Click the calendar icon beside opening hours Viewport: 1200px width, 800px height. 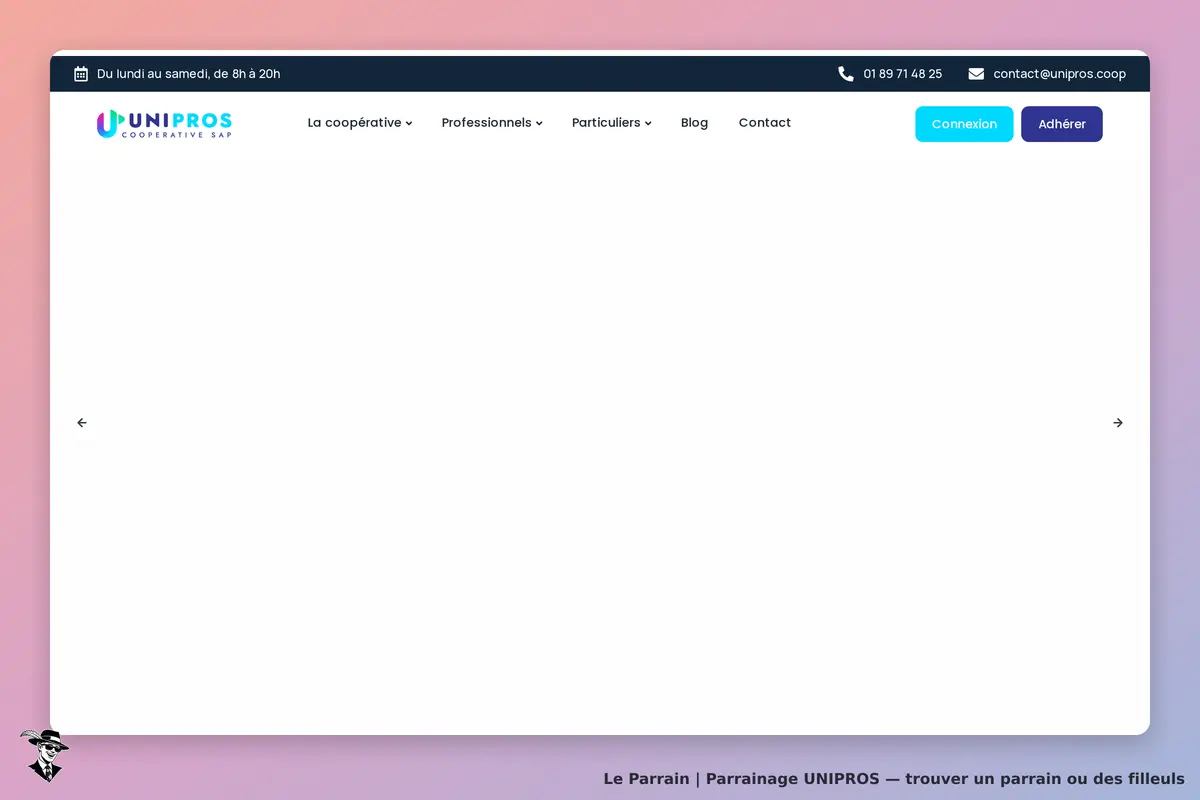[x=81, y=74]
